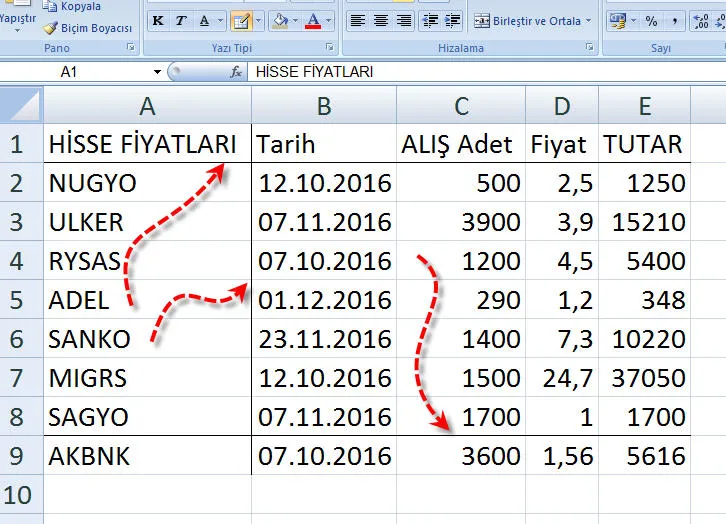Center align the cell text
The width and height of the screenshot is (726, 524).
point(380,21)
